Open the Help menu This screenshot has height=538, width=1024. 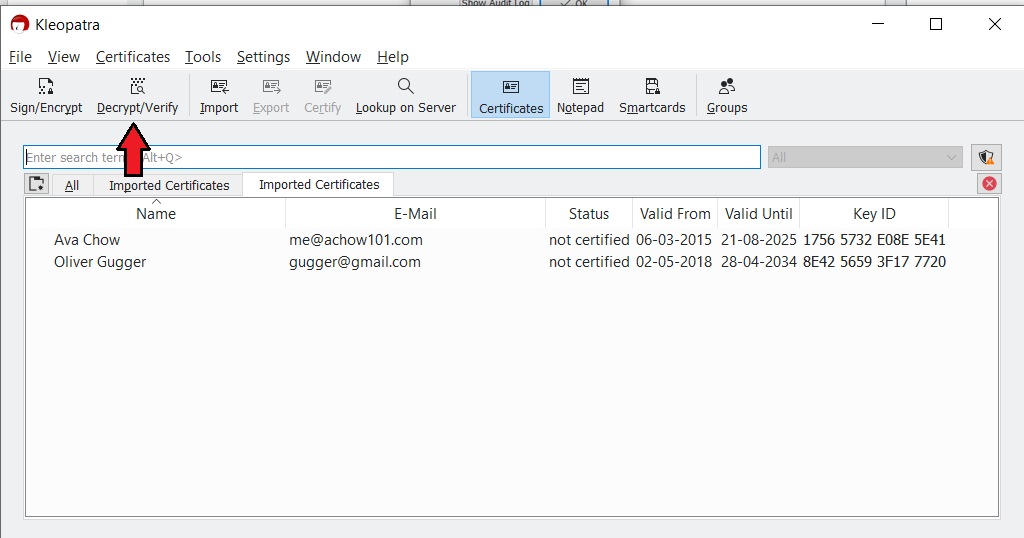(x=392, y=57)
